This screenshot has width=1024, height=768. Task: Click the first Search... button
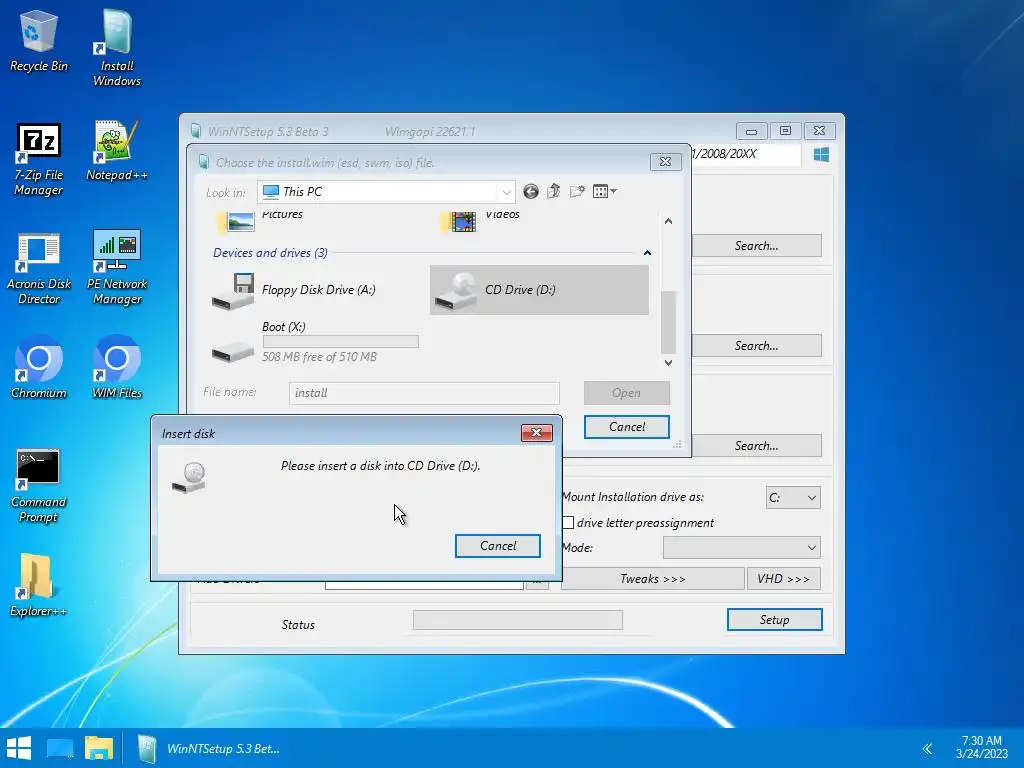[756, 246]
